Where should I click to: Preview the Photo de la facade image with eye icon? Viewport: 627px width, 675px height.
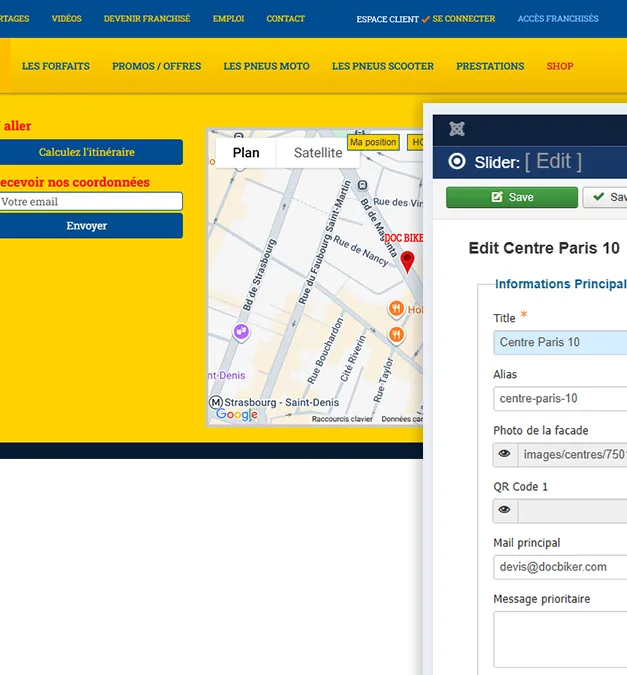tap(505, 454)
